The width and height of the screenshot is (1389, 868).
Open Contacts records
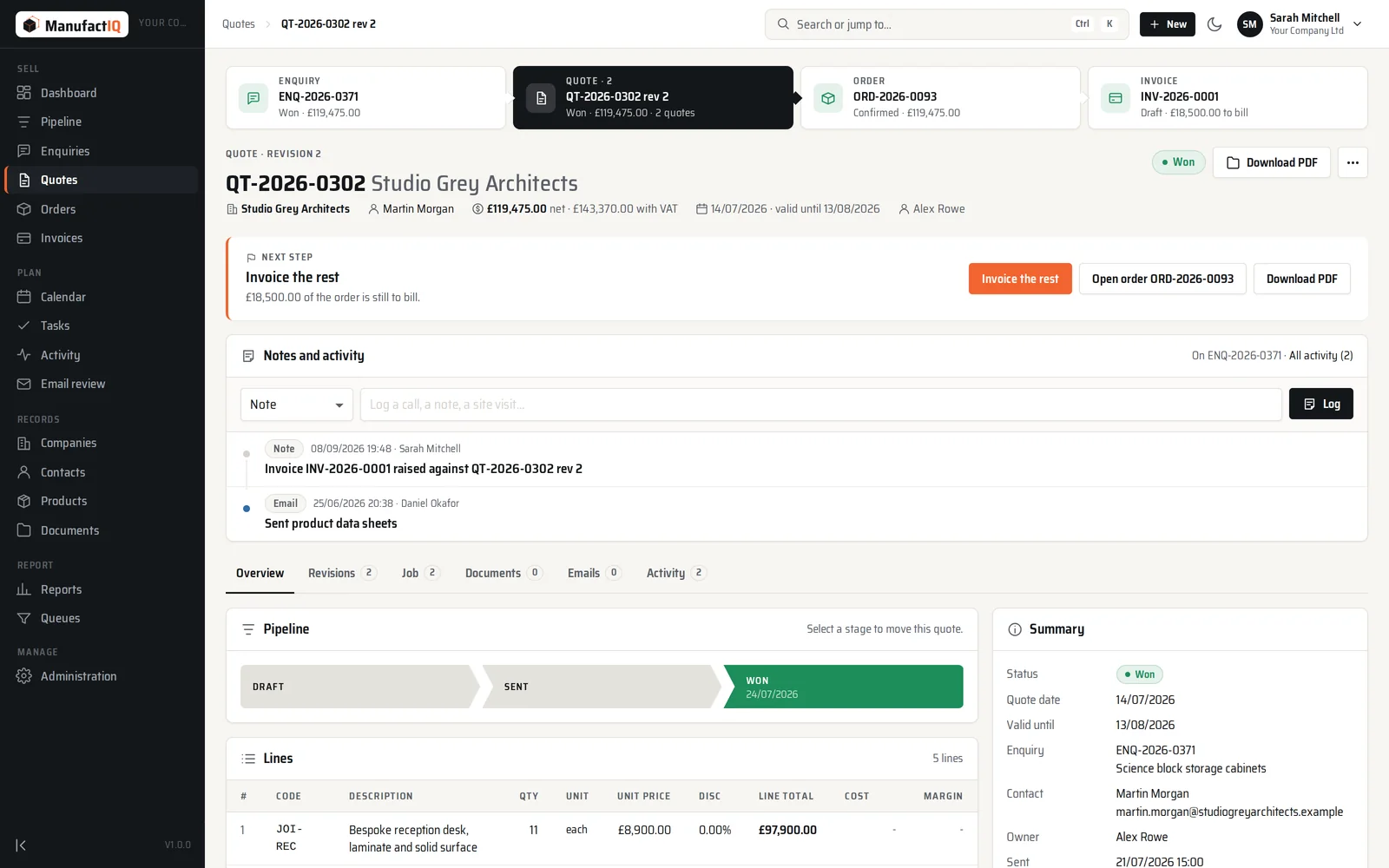pos(102,472)
